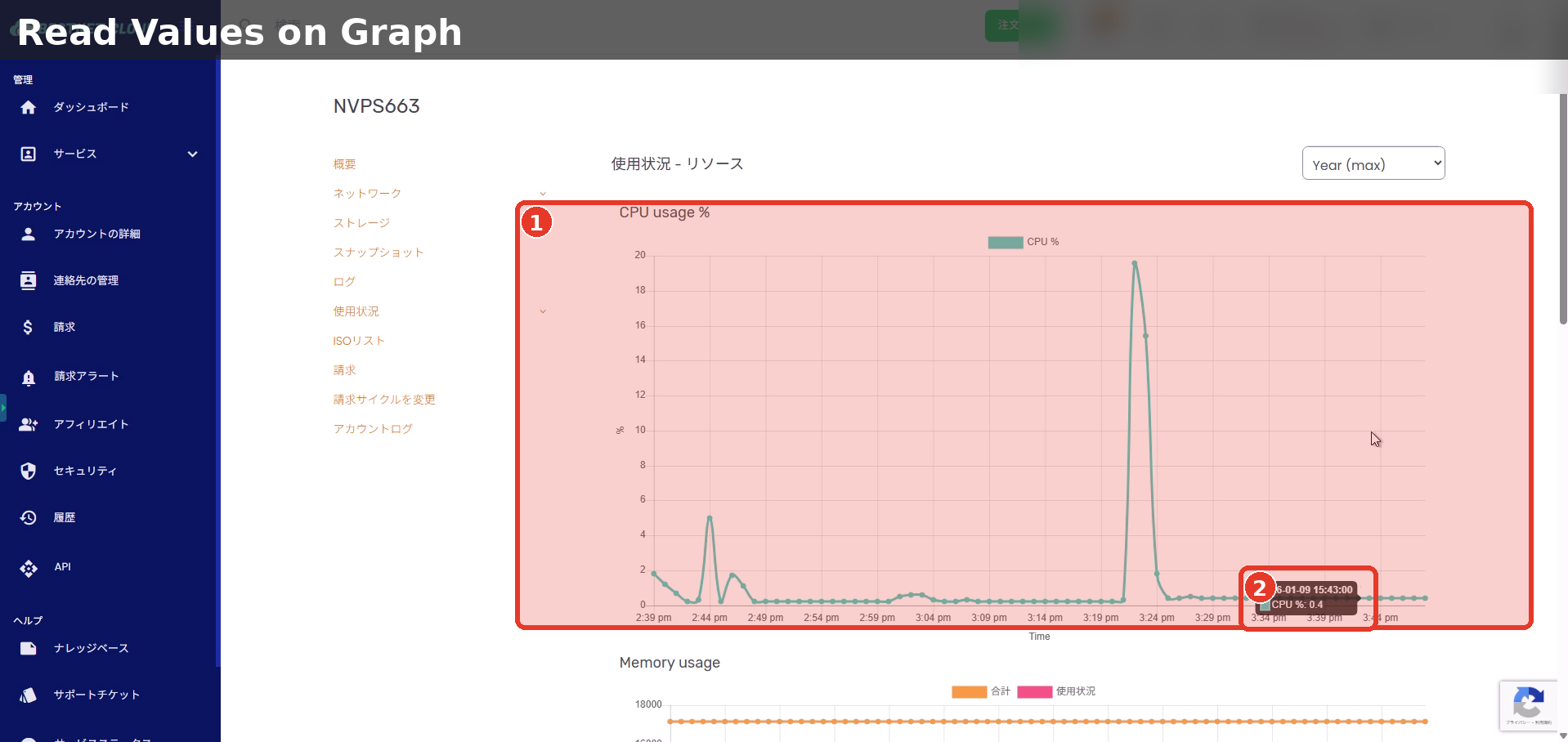Open the ISOリスト link
This screenshot has width=1568, height=742.
(x=358, y=341)
